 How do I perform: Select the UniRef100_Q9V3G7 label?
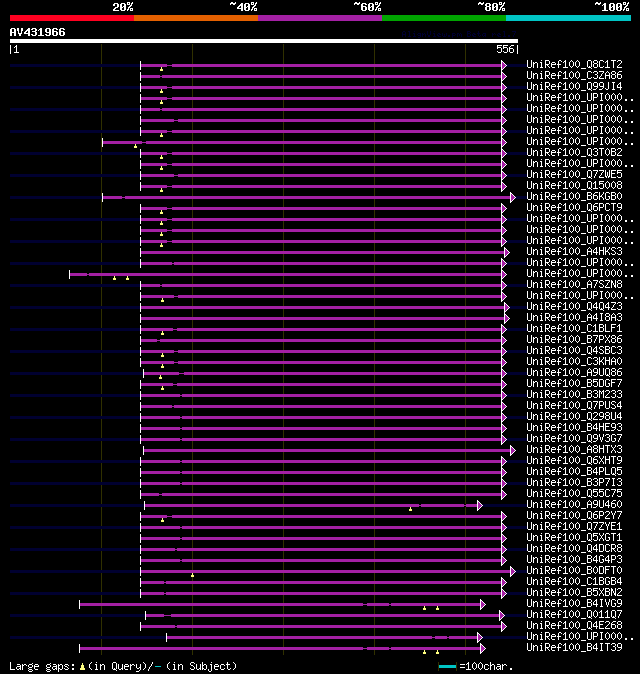574,438
